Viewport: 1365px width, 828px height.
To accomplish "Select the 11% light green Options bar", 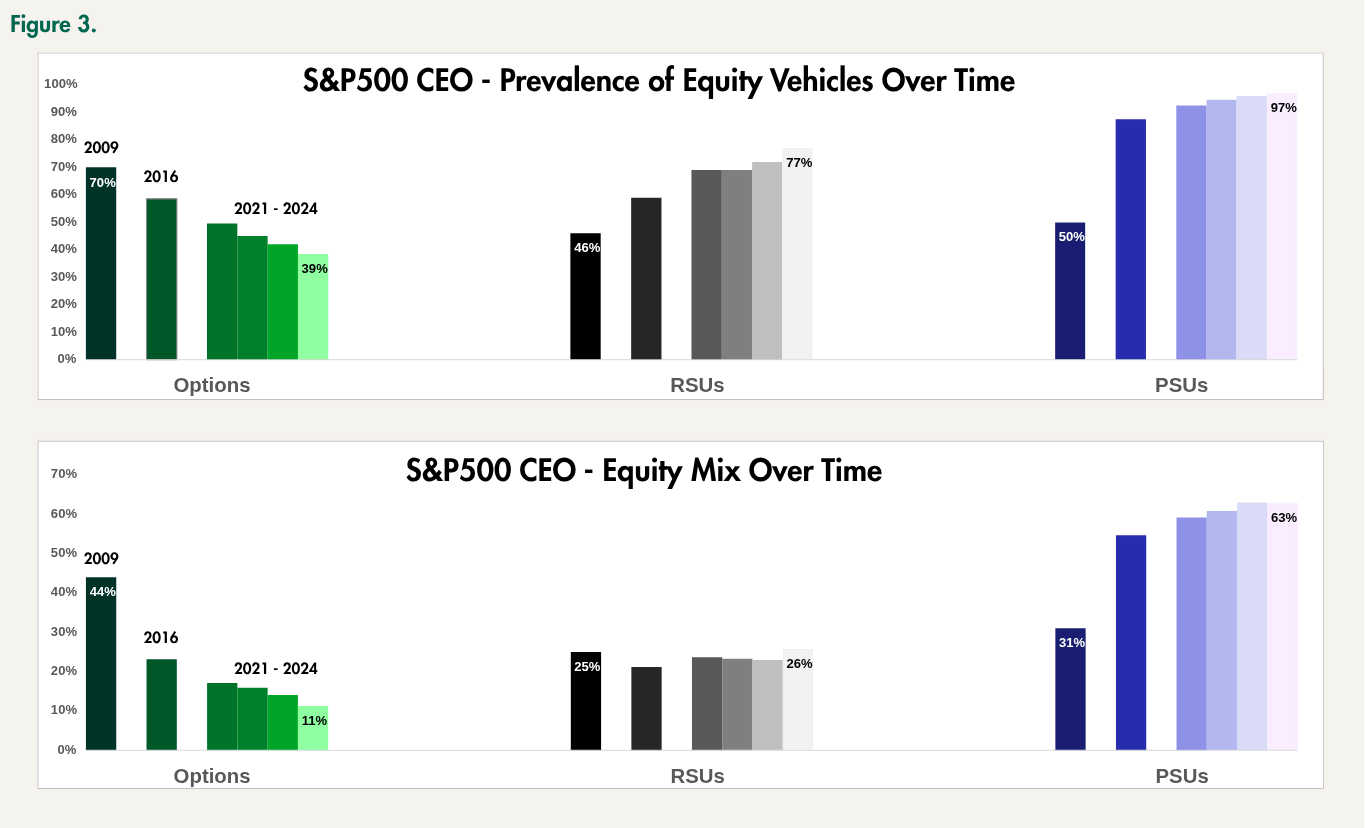I will point(313,728).
